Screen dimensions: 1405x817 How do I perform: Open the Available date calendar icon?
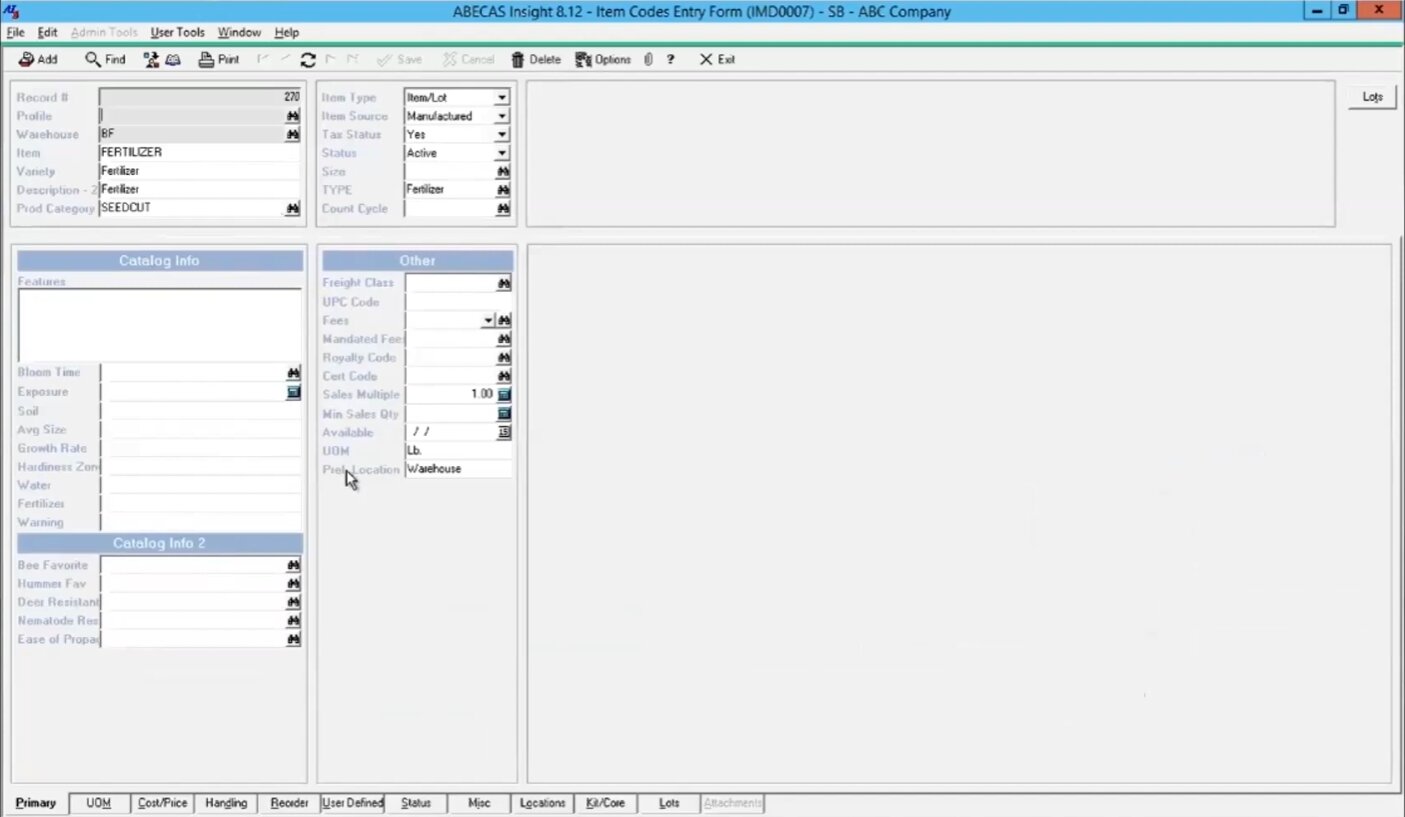coord(504,432)
